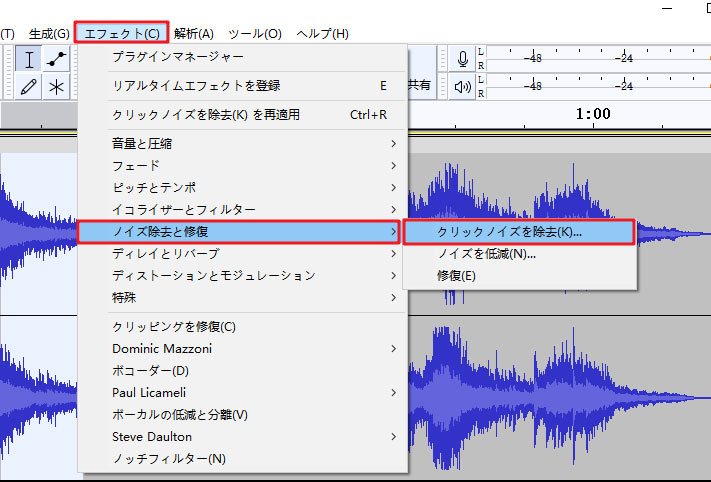Select 修復(E) in the submenu
The height and width of the screenshot is (482, 711).
coord(519,276)
